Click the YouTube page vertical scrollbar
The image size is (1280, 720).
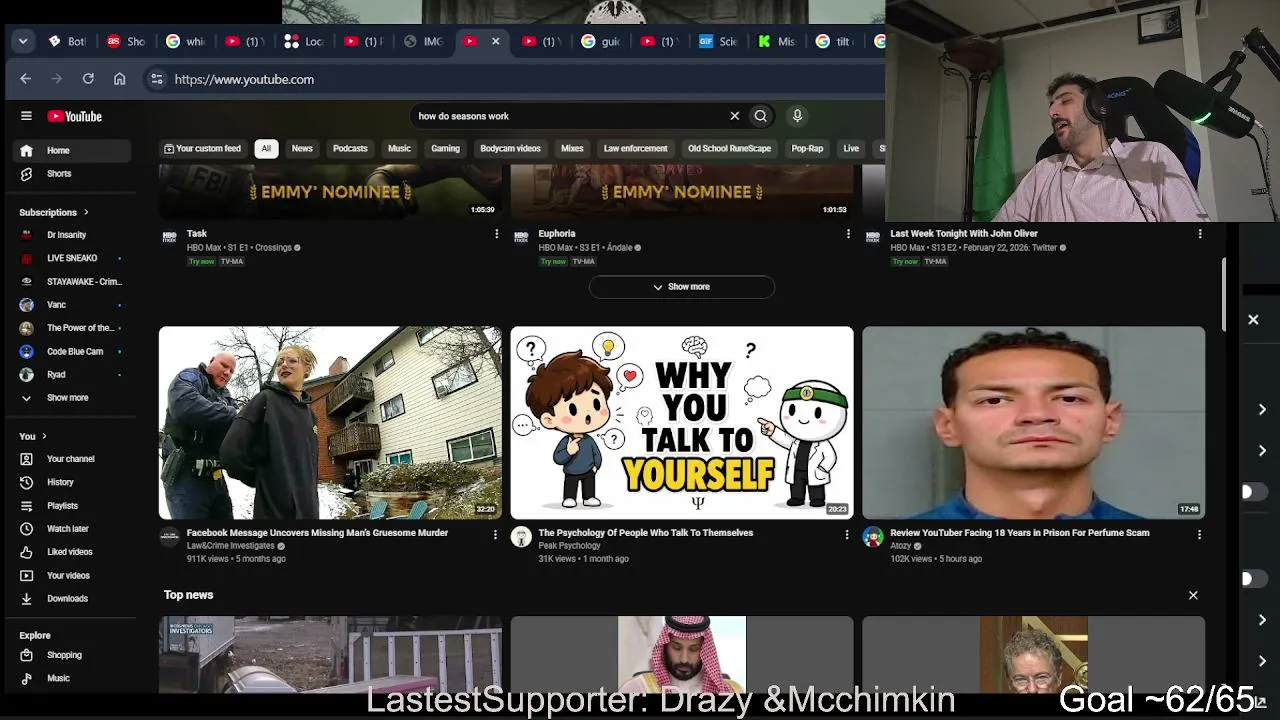coord(1224,293)
